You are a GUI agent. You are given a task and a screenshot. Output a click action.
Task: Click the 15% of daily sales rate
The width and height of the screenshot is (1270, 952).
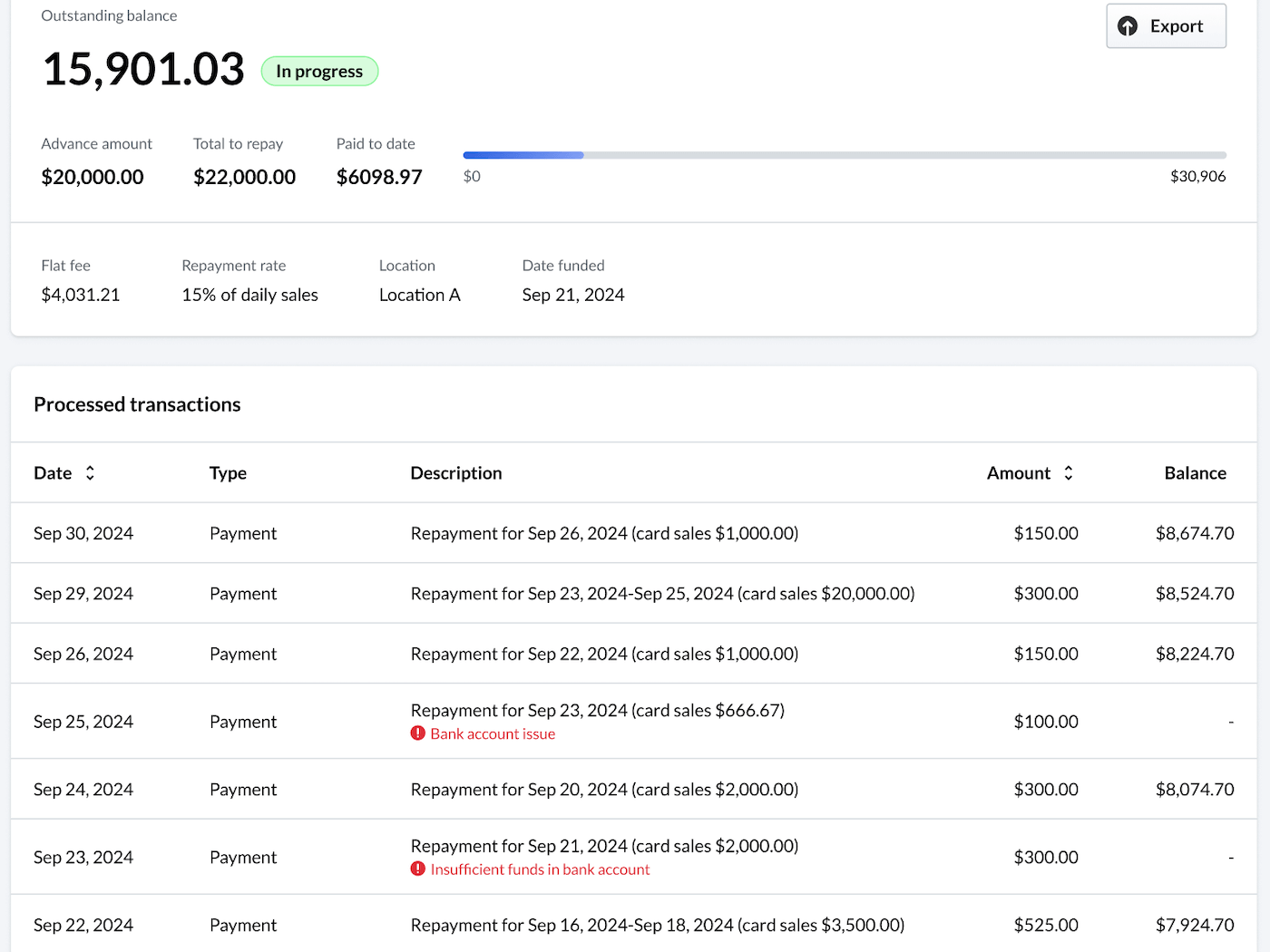[x=249, y=295]
